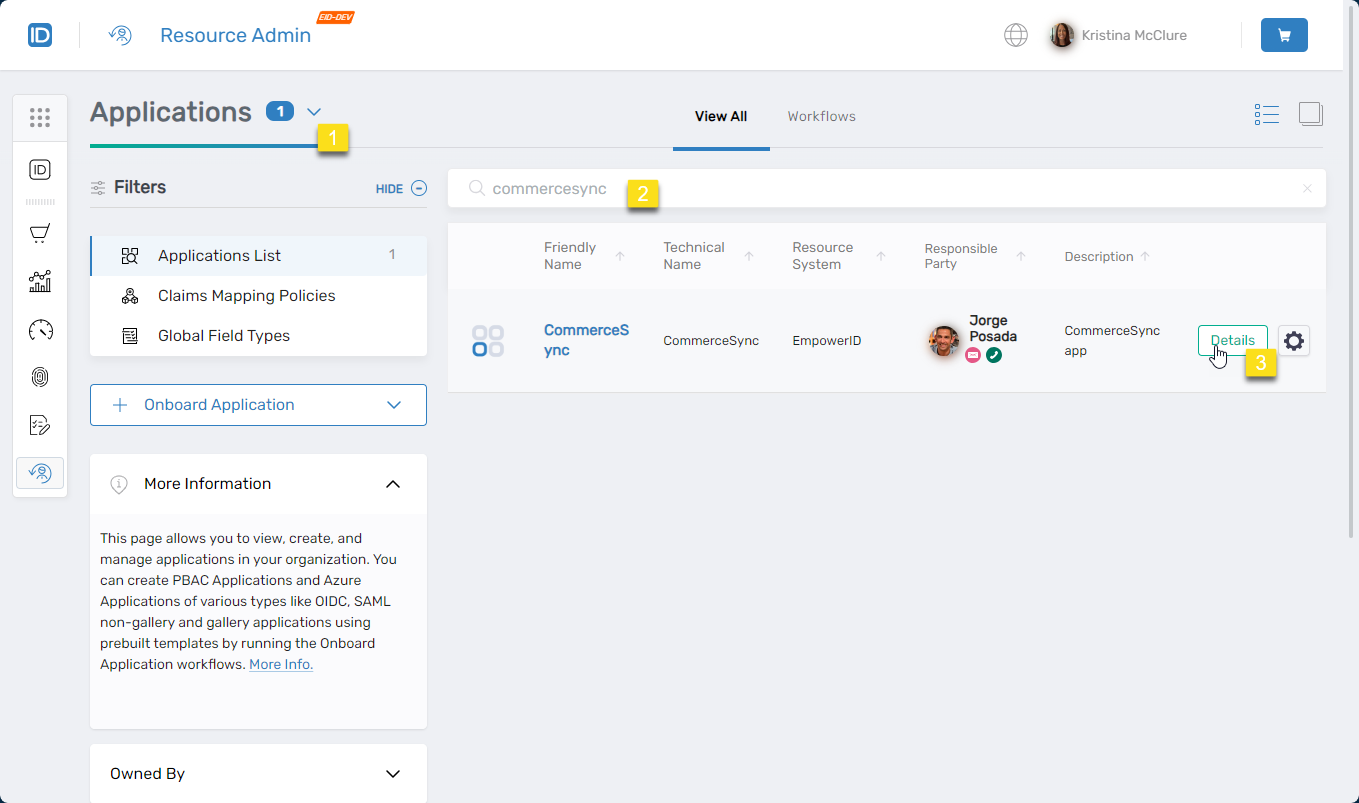Switch to list view layout icon
This screenshot has height=803, width=1359.
(x=1266, y=115)
